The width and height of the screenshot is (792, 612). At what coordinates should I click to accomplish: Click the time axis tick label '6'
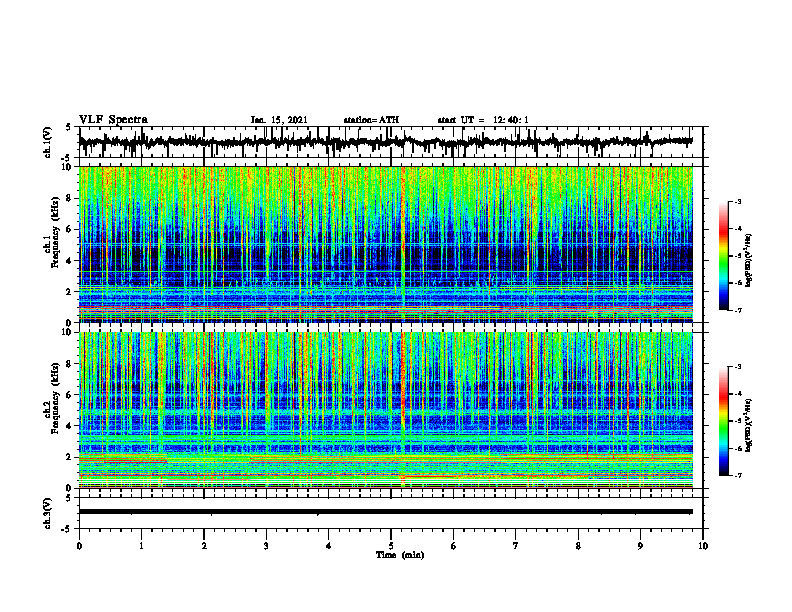(x=454, y=546)
